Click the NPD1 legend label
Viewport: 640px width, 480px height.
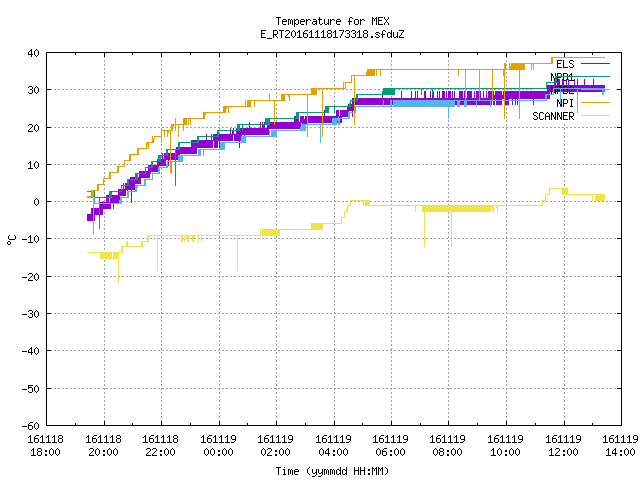pyautogui.click(x=562, y=77)
